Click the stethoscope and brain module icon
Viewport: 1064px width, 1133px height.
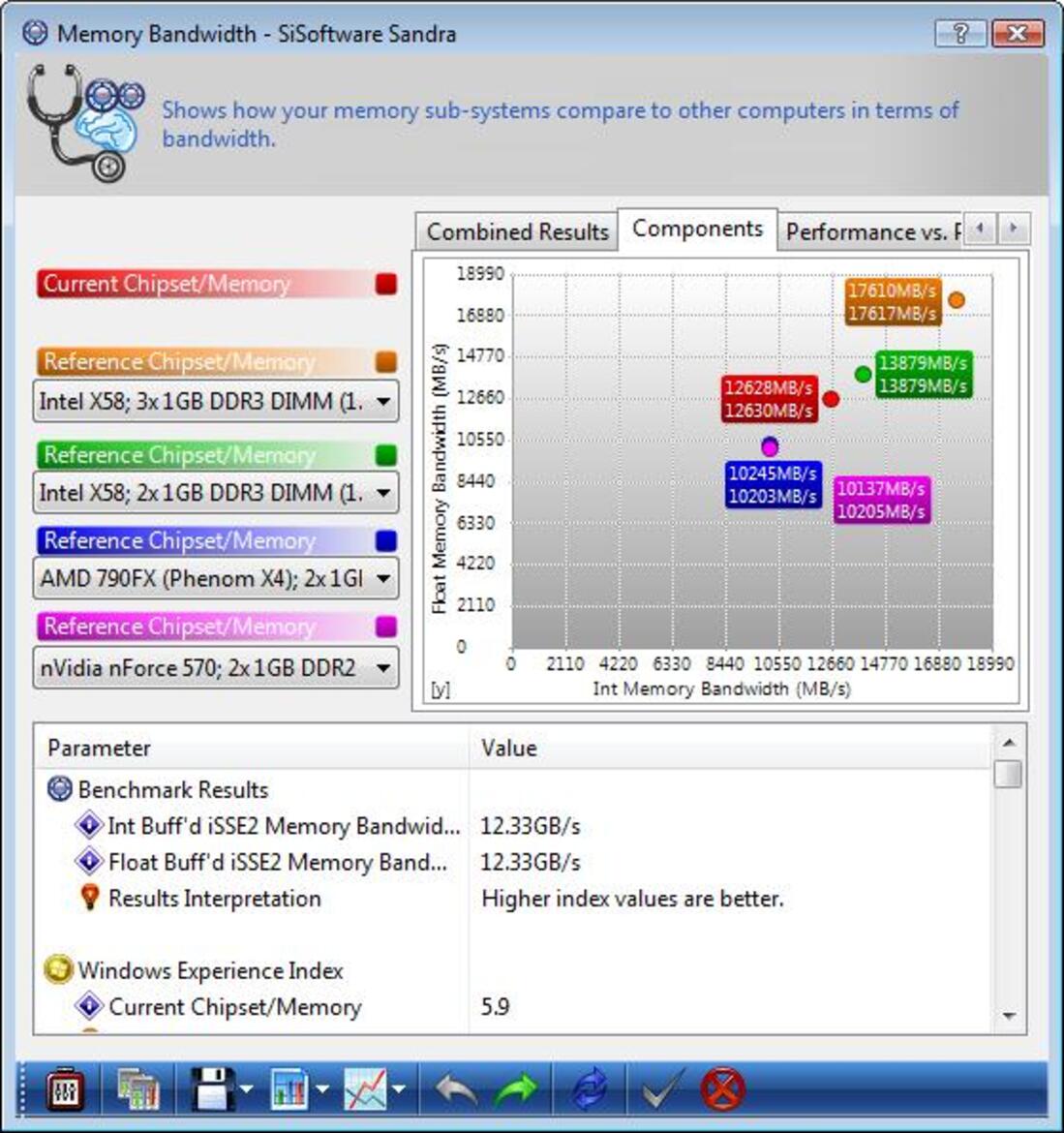click(85, 123)
